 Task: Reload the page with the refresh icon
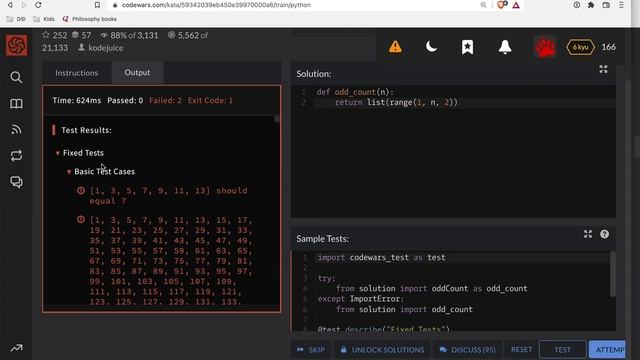point(38,5)
